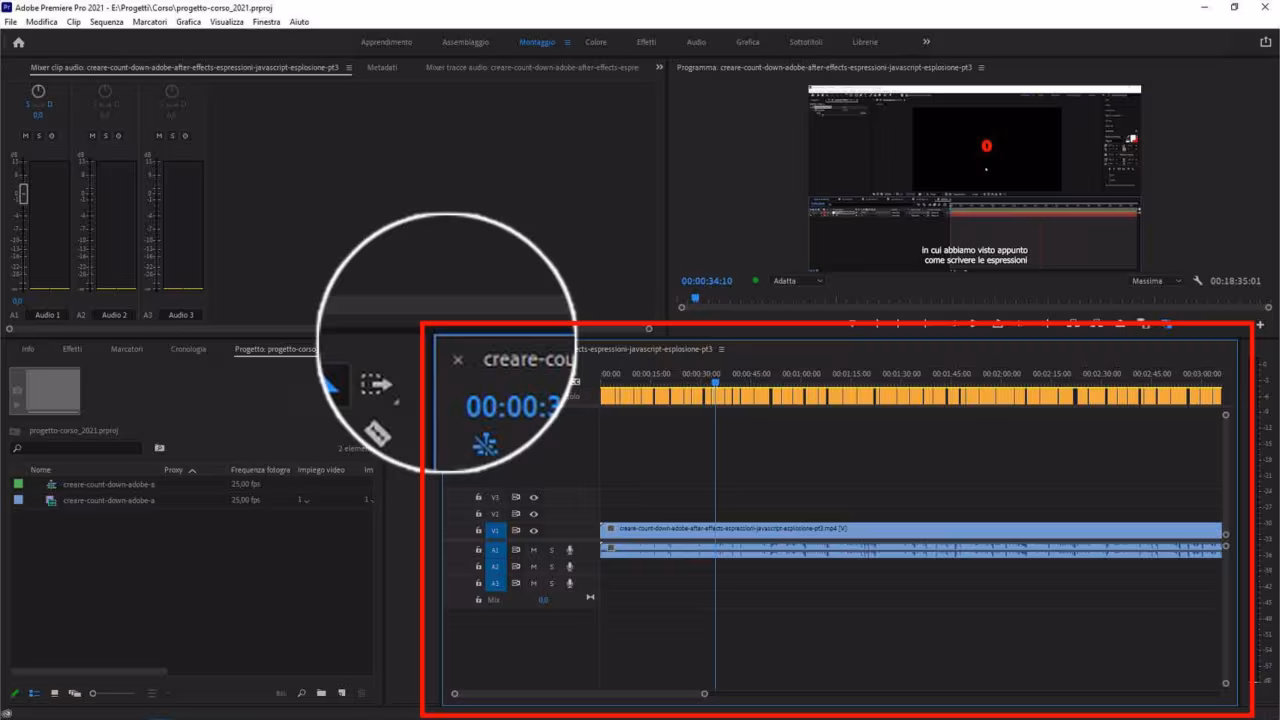Open Info panel tab

coord(28,349)
